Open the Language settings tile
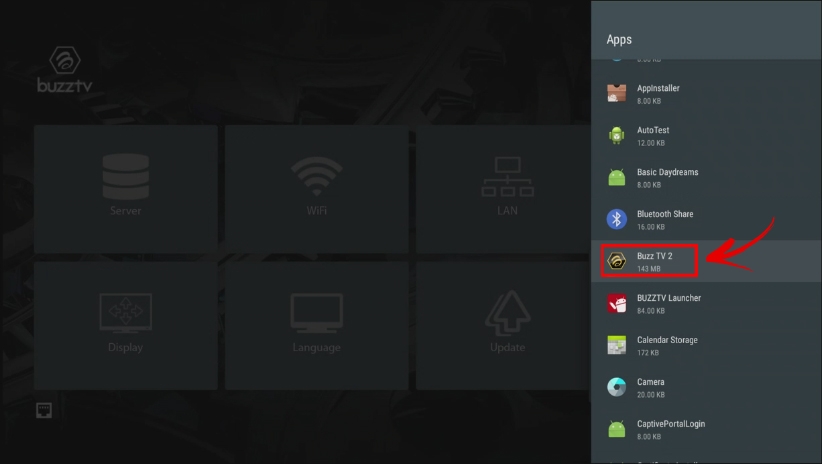This screenshot has width=822, height=464. 317,326
